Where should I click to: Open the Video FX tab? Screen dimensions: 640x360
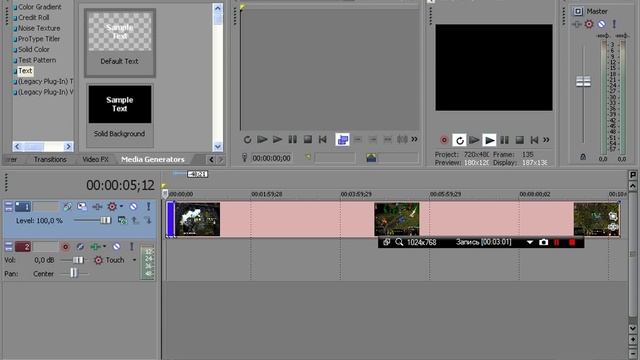pos(95,160)
